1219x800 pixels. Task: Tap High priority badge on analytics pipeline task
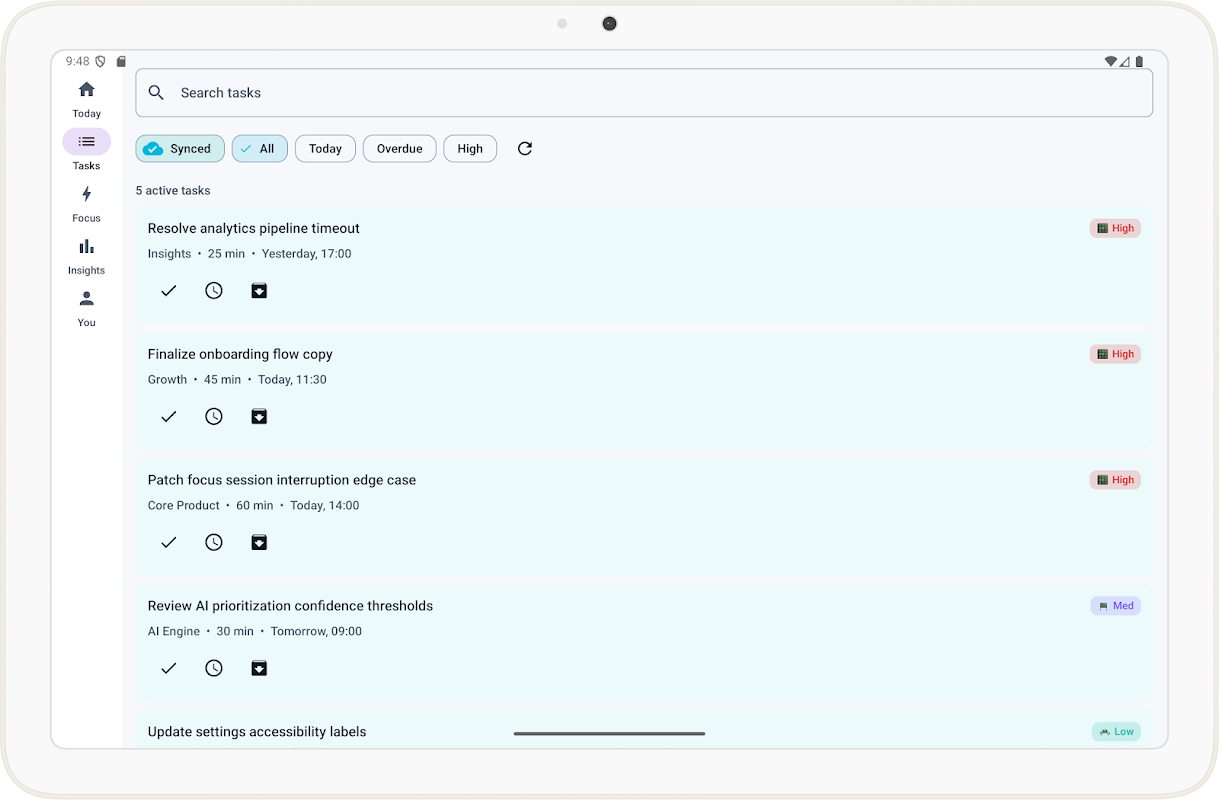tap(1115, 228)
